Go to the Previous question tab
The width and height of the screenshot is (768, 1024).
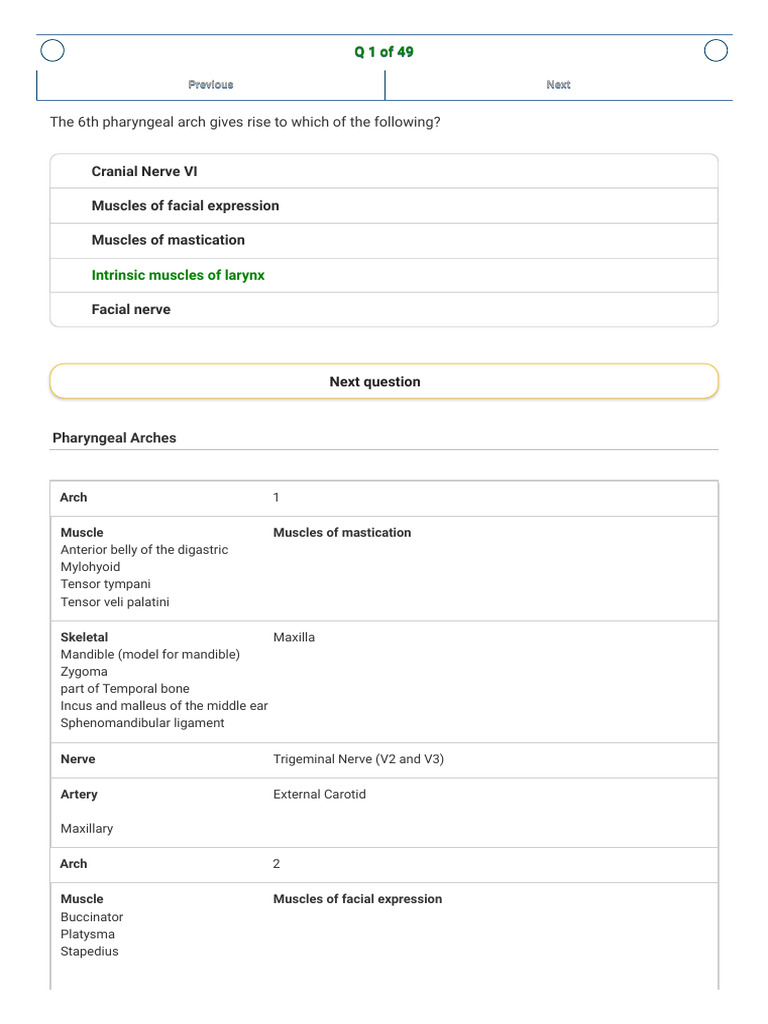point(210,85)
